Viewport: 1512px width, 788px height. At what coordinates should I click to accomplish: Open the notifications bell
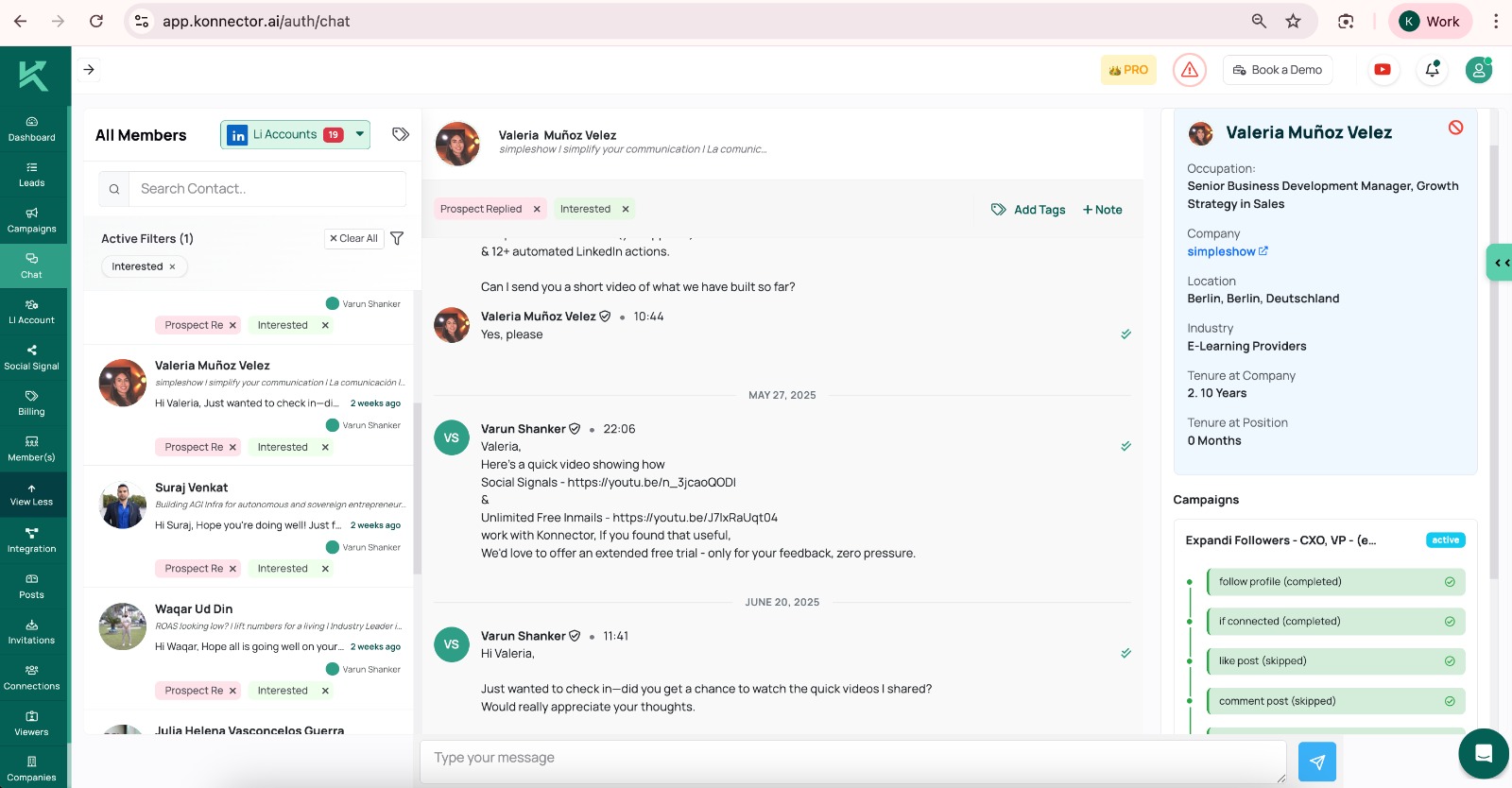click(x=1433, y=70)
